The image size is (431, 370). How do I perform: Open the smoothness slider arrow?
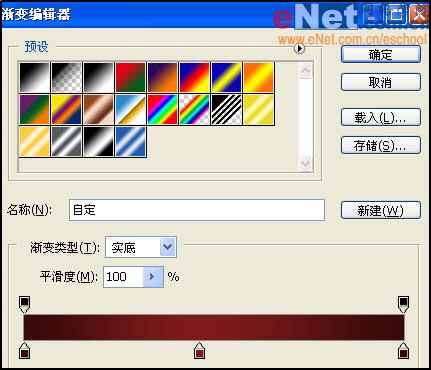[x=153, y=277]
